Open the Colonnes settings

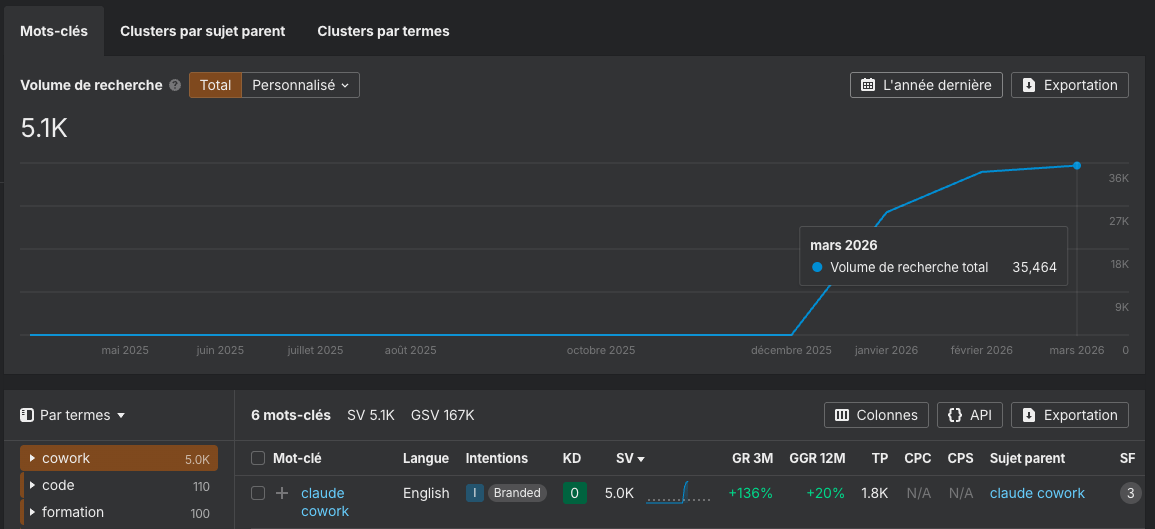pos(877,415)
